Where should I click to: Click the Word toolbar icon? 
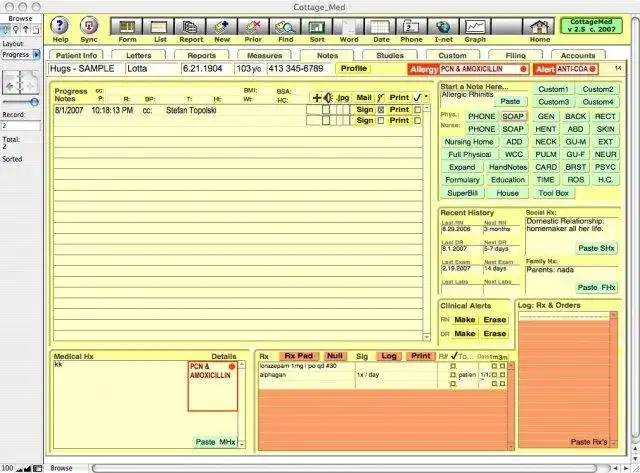[349, 27]
